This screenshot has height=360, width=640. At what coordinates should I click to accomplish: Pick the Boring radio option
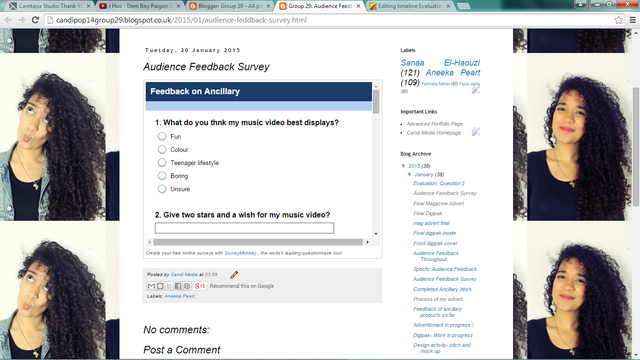(x=162, y=176)
